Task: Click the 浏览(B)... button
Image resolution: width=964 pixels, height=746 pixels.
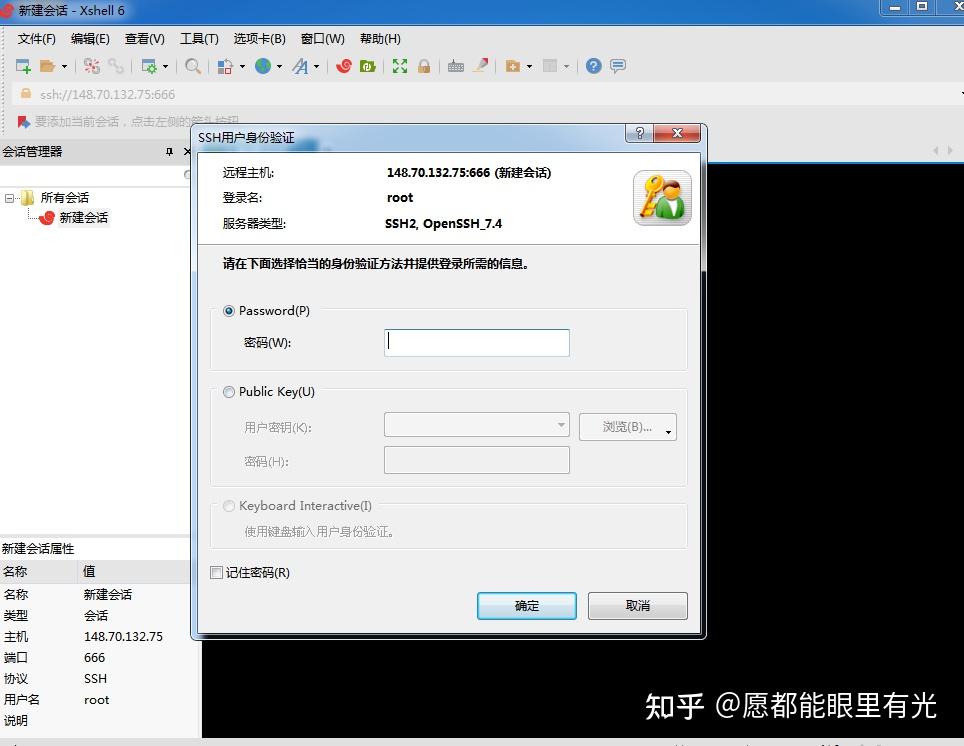Action: [x=628, y=427]
